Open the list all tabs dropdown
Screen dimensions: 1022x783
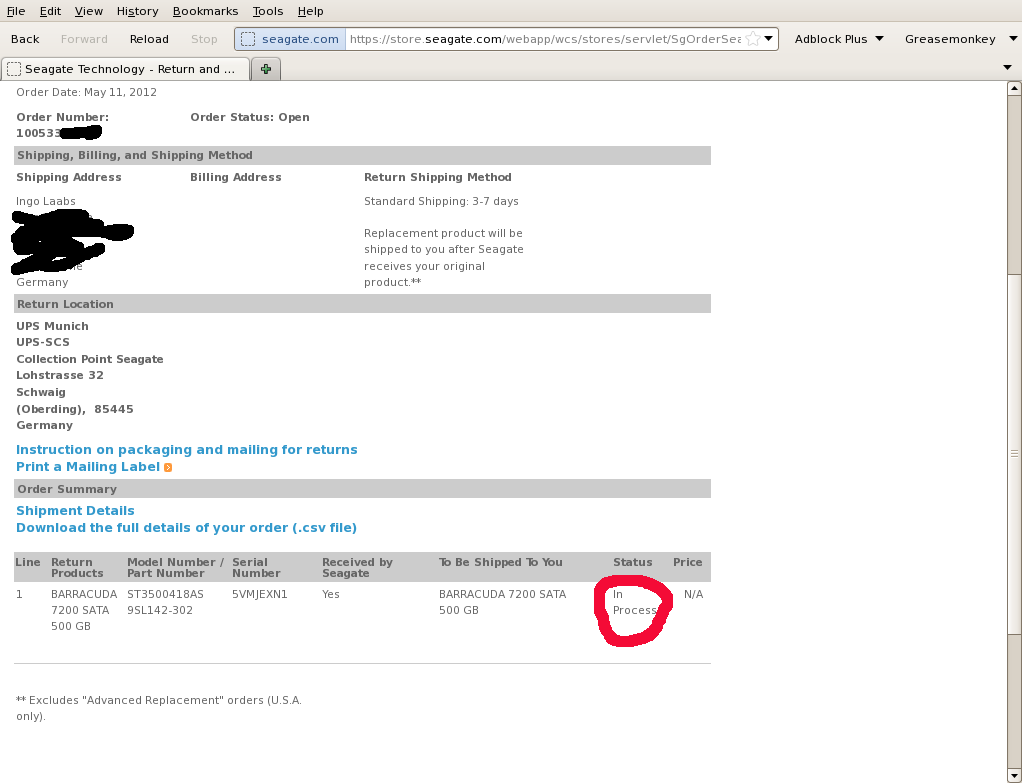tap(1007, 68)
